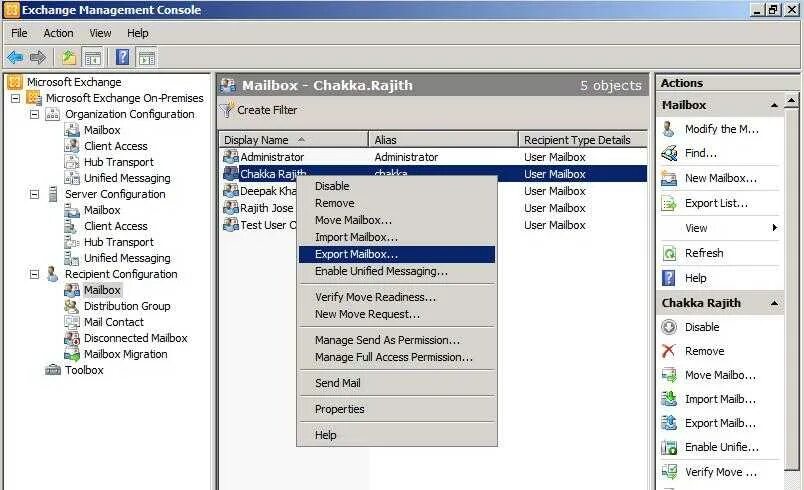Choose Manage Send As Permission... in context menu
804x490 pixels.
pyautogui.click(x=397, y=340)
